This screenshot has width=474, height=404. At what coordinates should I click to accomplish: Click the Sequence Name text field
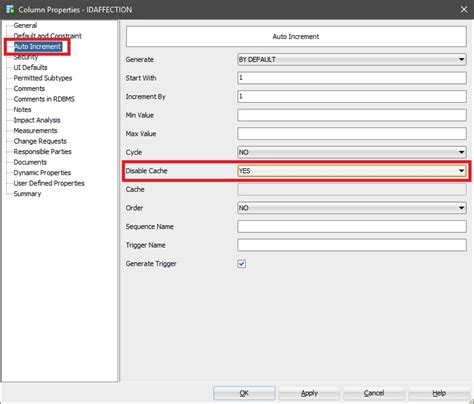[x=352, y=227]
